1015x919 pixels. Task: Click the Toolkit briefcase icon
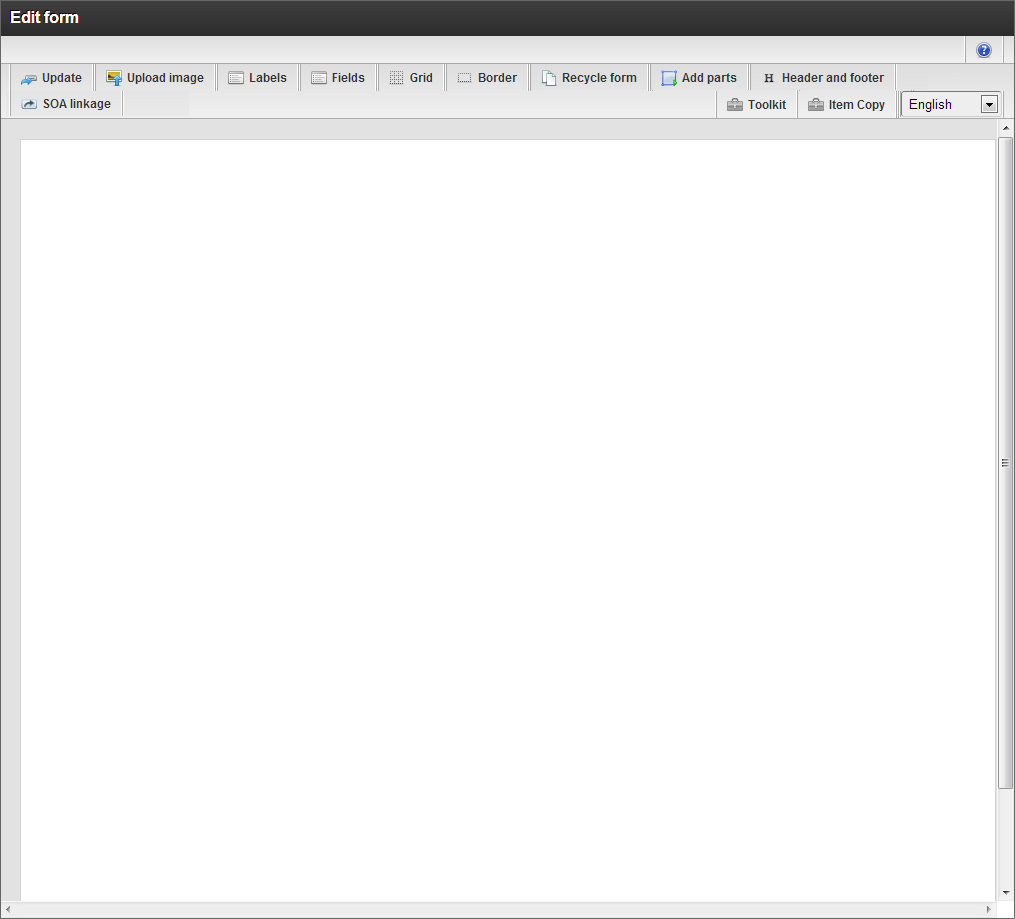(735, 105)
